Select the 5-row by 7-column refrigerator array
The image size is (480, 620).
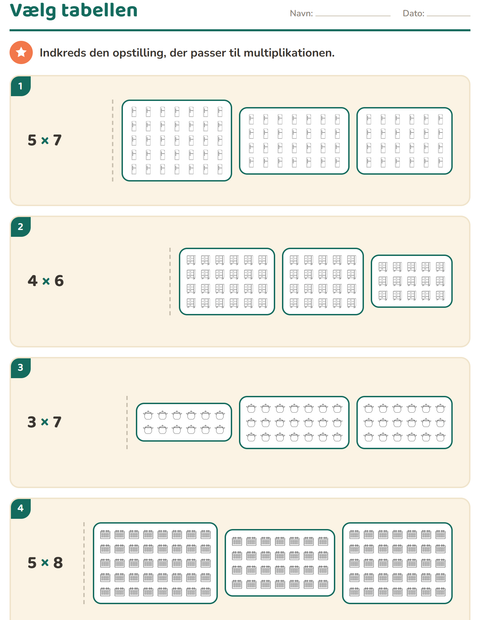click(x=177, y=140)
